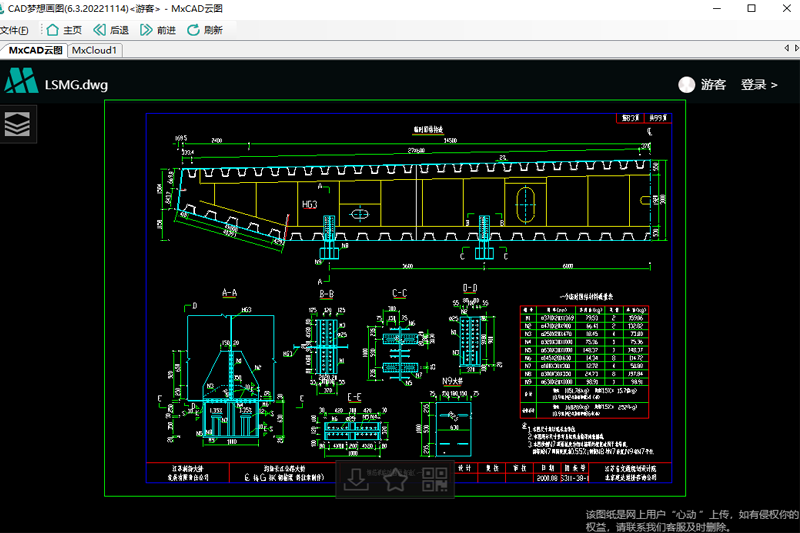Click the Forward (前进) button

coord(158,30)
